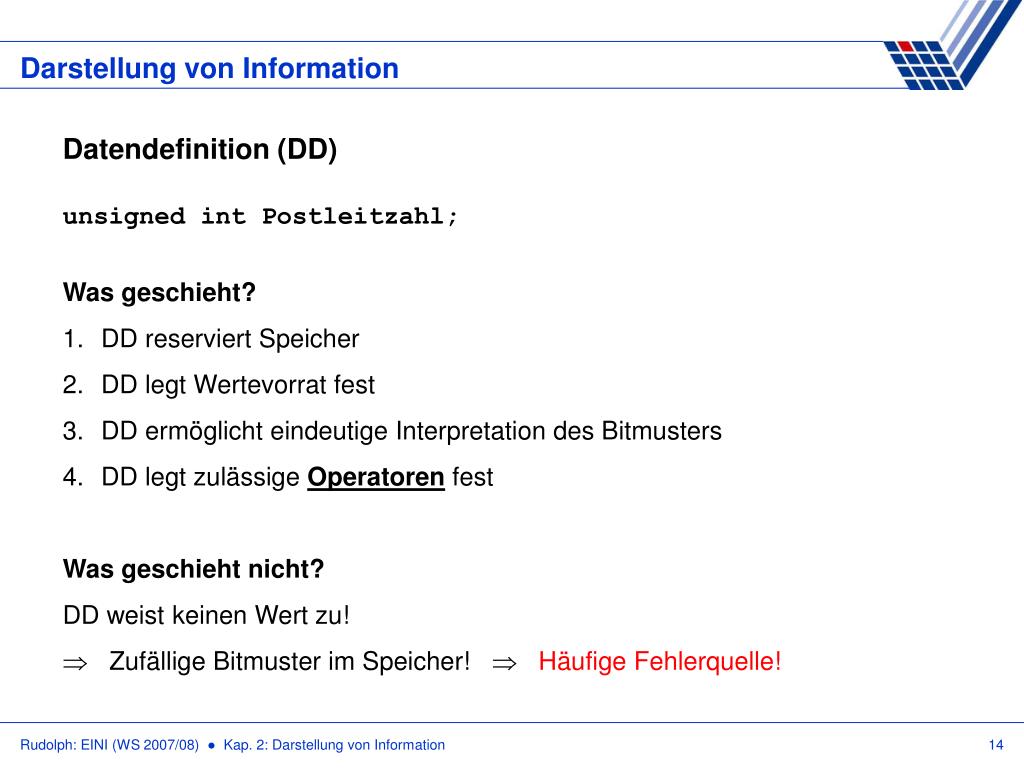Viewport: 1024px width, 768px height.
Task: Select list item number 4 about zulässige Operatoren
Action: click(278, 477)
